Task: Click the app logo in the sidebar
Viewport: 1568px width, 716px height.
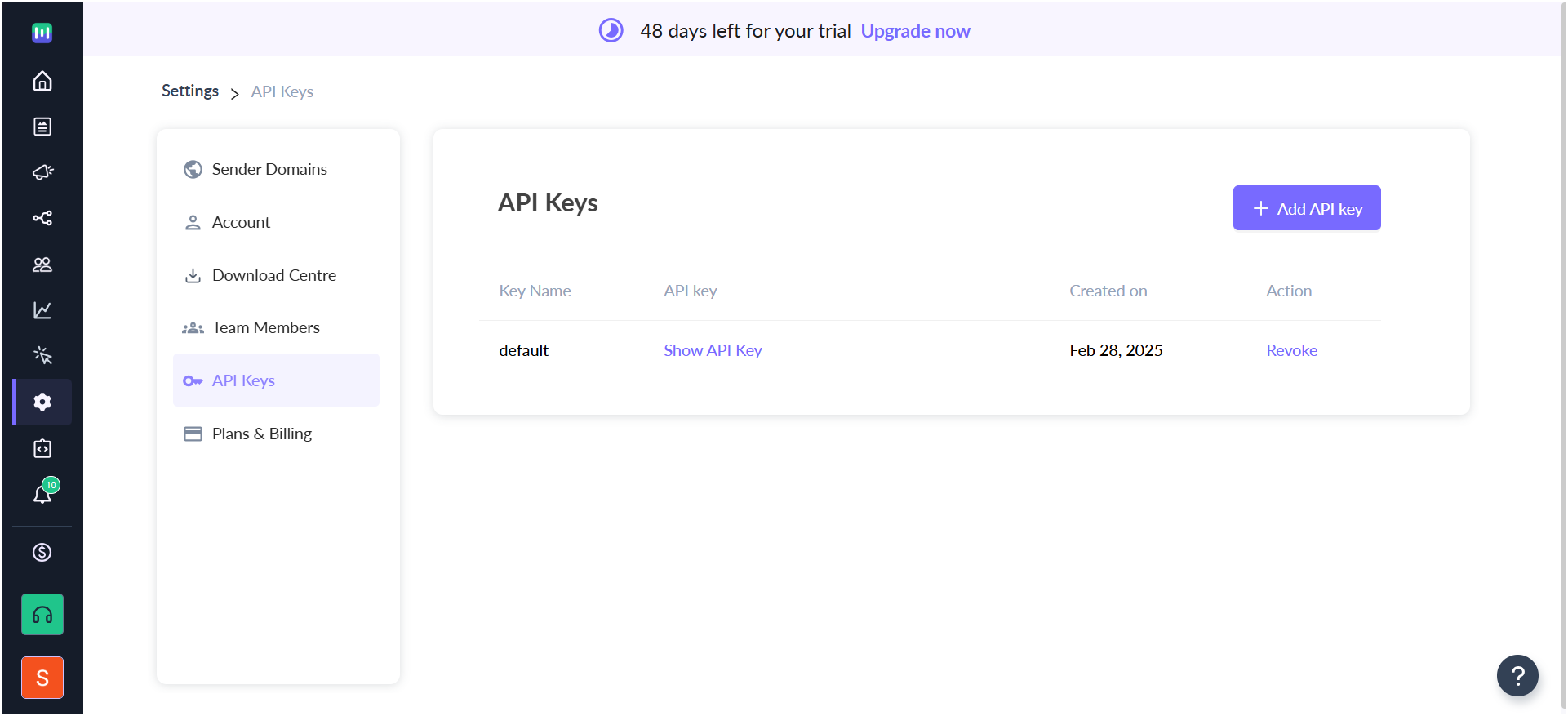Action: pyautogui.click(x=42, y=33)
